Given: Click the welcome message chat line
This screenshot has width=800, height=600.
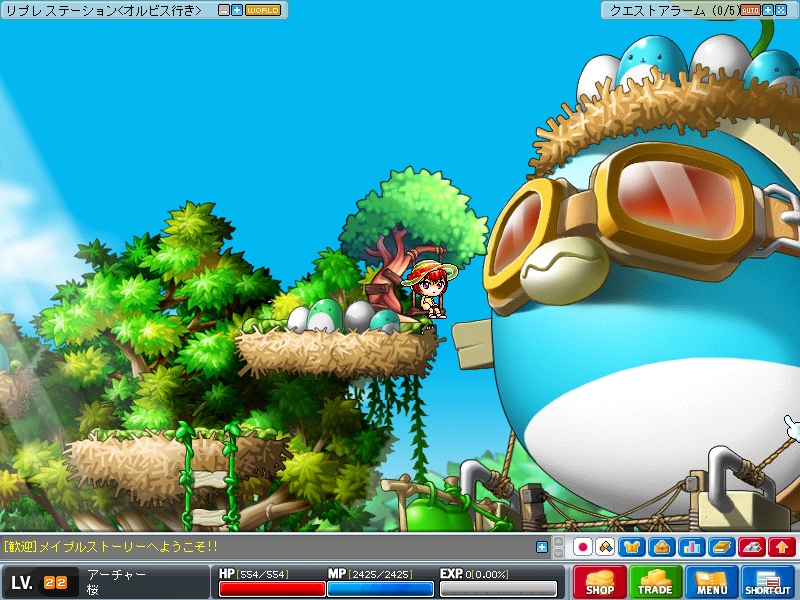Looking at the screenshot, I should tap(111, 547).
